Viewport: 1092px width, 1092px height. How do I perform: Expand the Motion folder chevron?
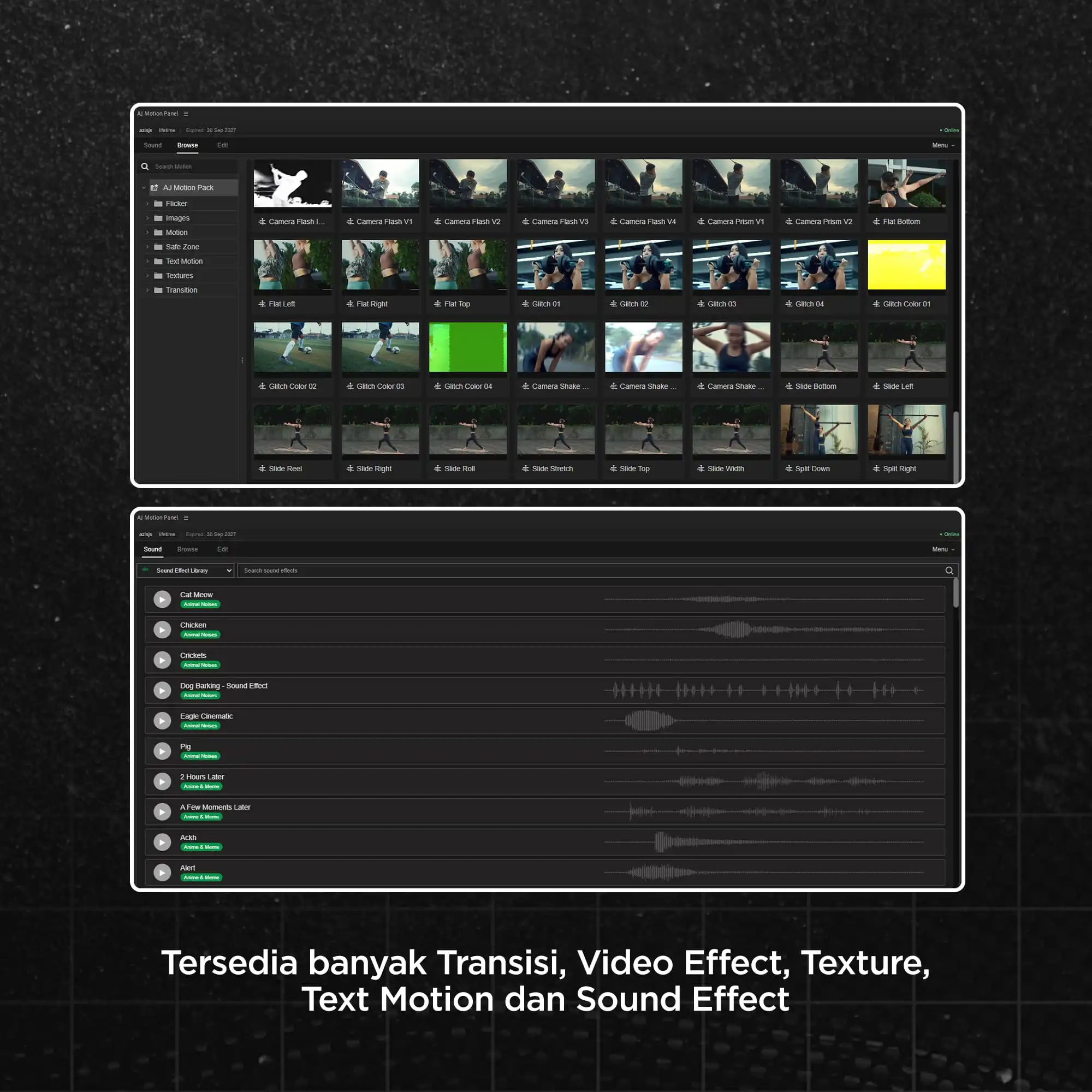coord(147,232)
